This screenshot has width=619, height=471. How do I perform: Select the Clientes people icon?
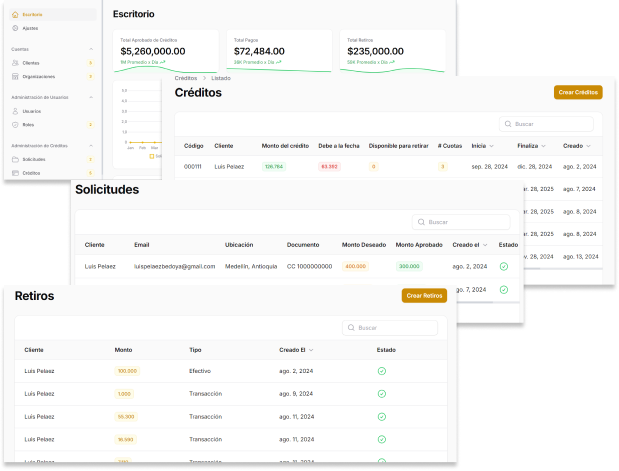pyautogui.click(x=15, y=63)
